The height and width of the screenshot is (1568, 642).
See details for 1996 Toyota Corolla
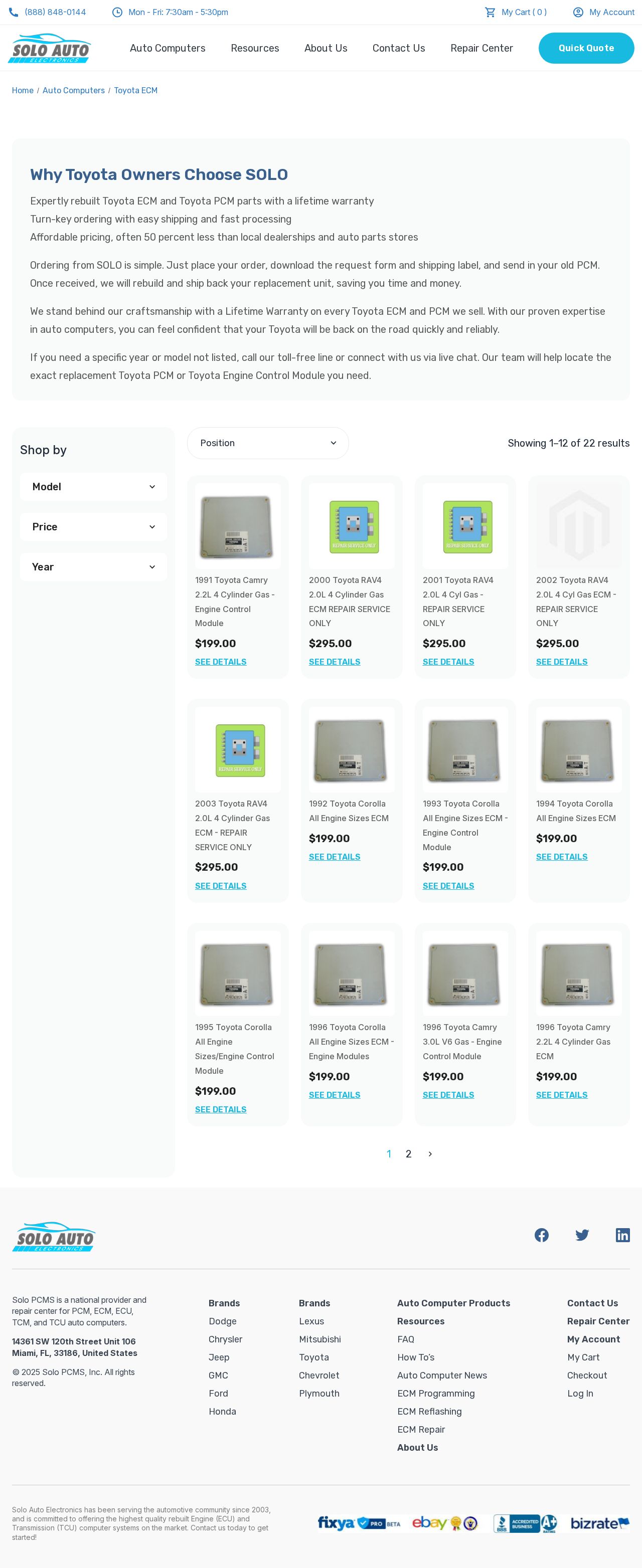tap(335, 1094)
